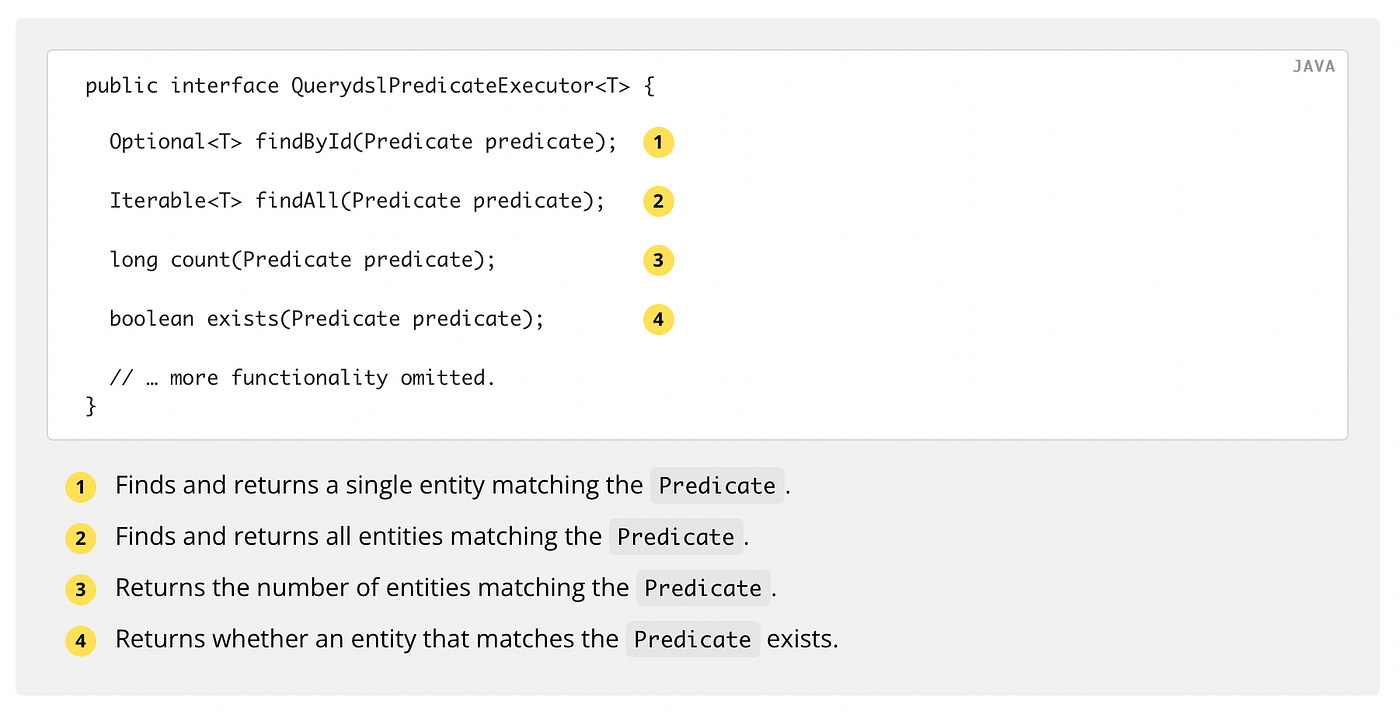Click the 'more functionality omitted' comment line

(302, 378)
